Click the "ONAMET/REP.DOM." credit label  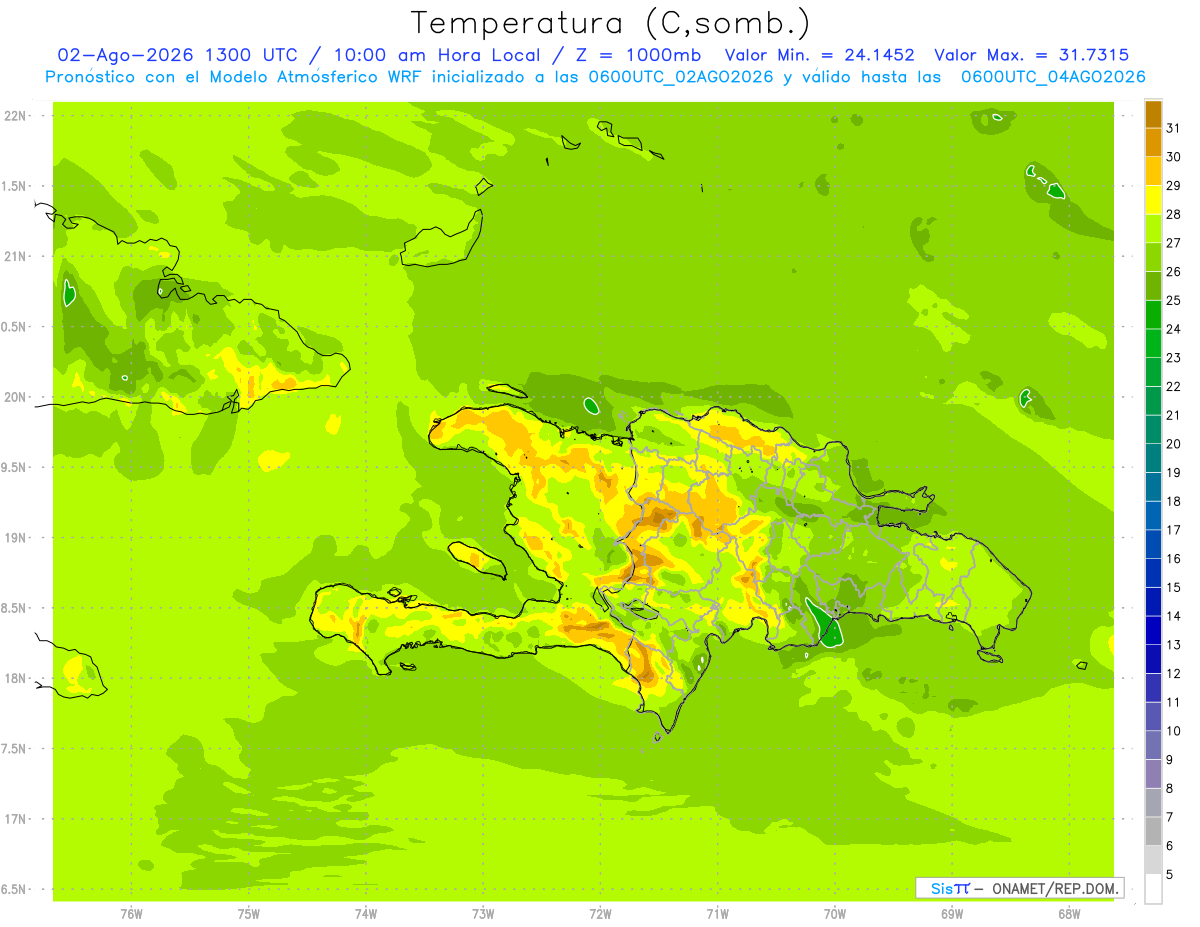point(1056,888)
